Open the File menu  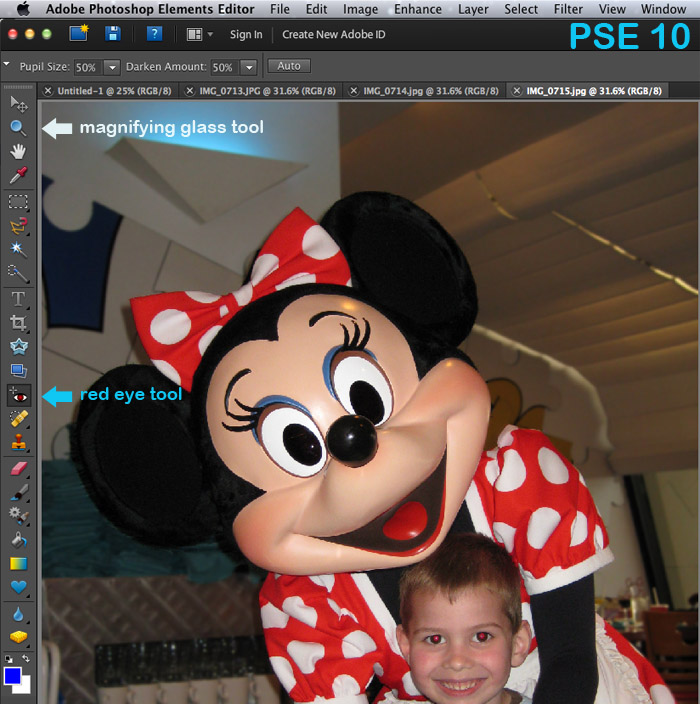[x=280, y=9]
